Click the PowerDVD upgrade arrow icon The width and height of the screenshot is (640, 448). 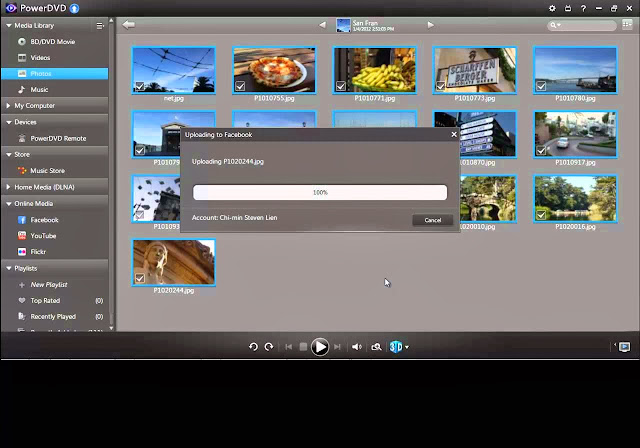(x=74, y=8)
